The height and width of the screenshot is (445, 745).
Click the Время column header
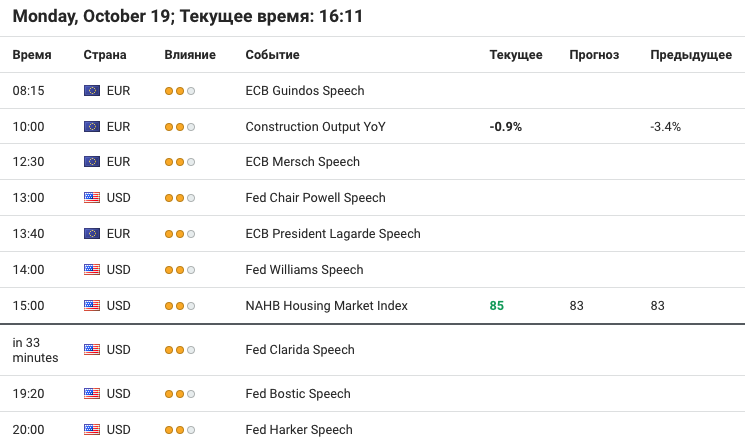[32, 55]
